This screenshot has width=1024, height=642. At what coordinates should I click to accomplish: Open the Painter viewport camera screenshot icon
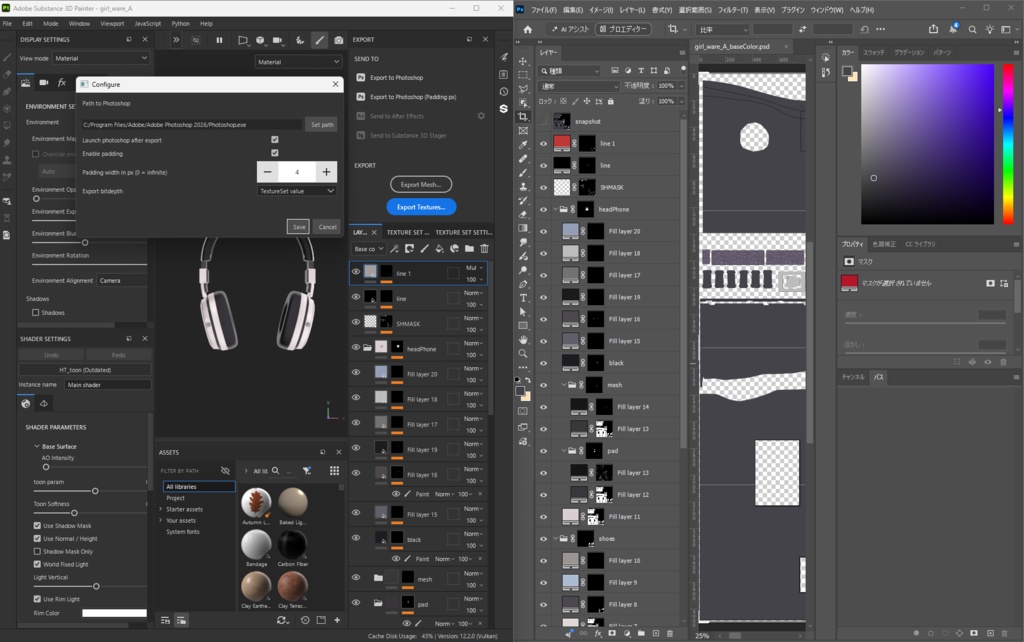(338, 40)
